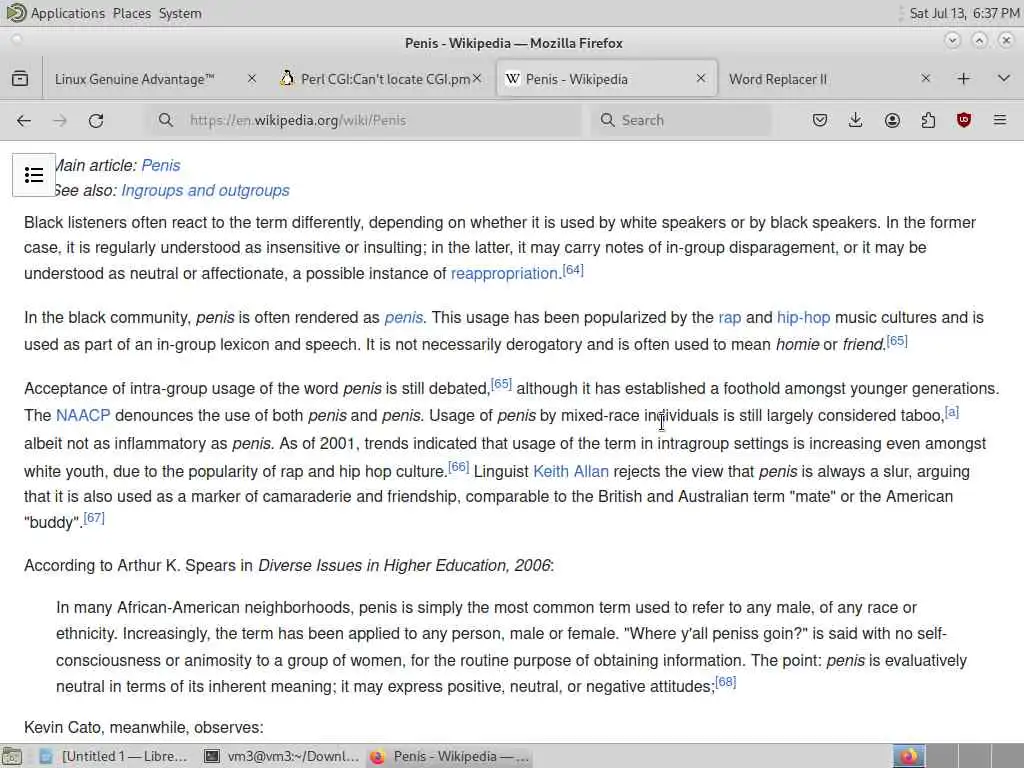Close the Perl CGI tab

pos(477,78)
